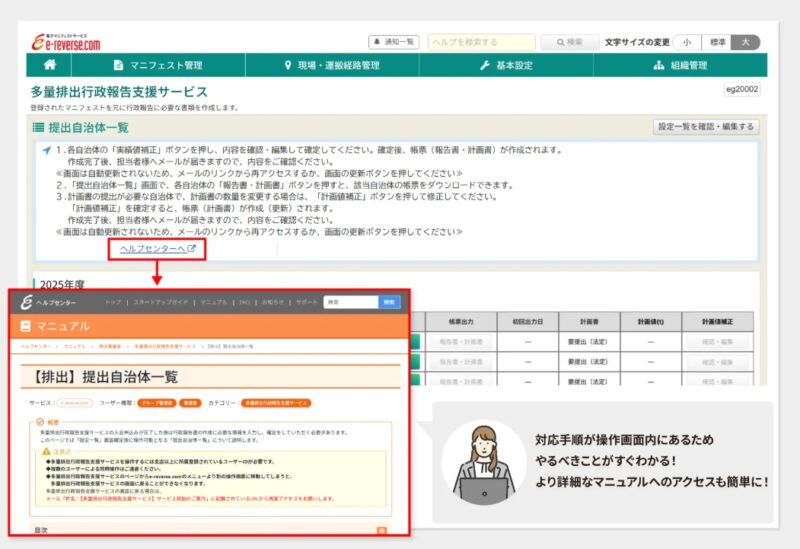Click 設定一覧を確認・編集する button

pyautogui.click(x=706, y=127)
